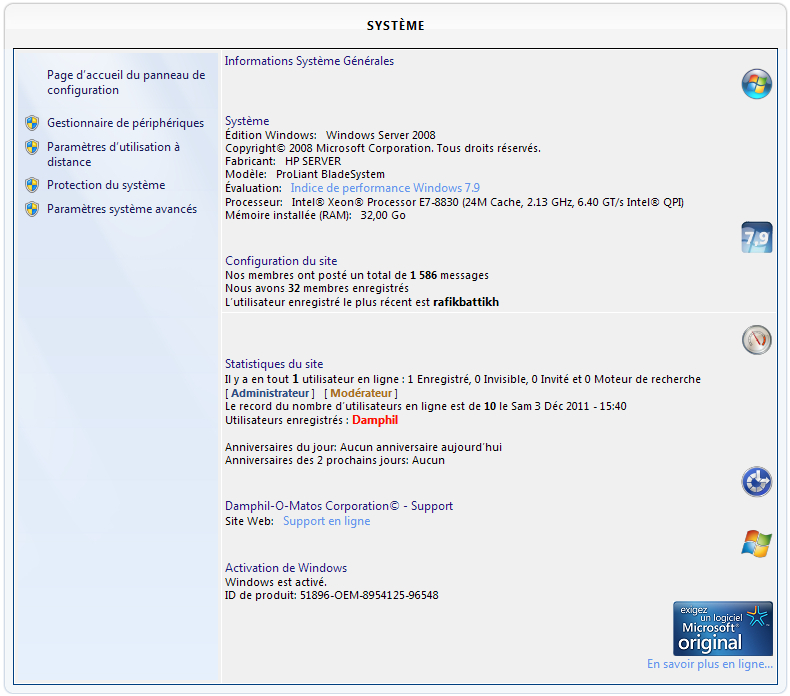Screen dimensions: 790x696
Task: Open Indice de performance Windows 7.9 link
Action: [385, 188]
